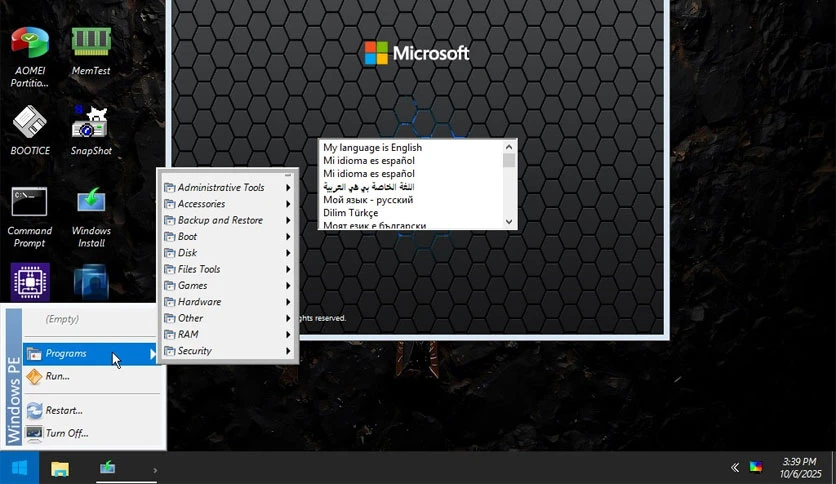Open the AOMEI Partition desktop icon
This screenshot has height=484, width=836.
[30, 57]
